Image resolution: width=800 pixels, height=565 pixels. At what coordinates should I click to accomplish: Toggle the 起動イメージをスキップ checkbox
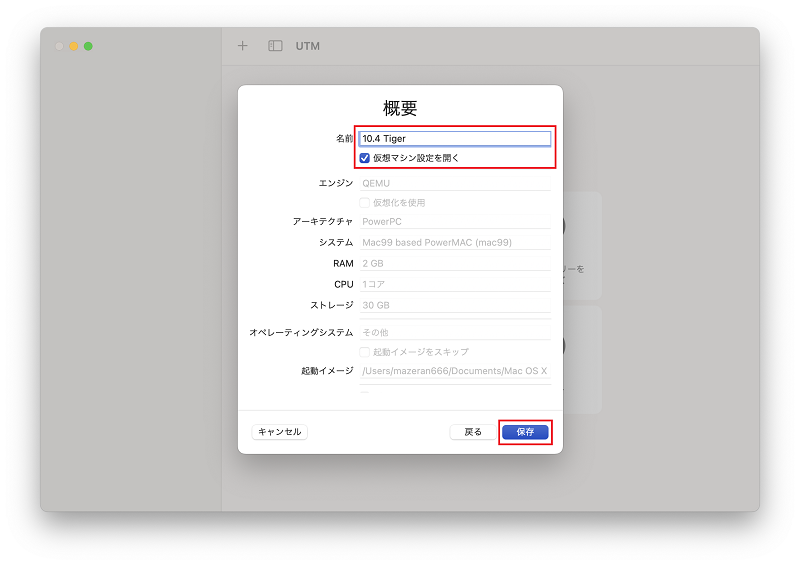(x=364, y=352)
